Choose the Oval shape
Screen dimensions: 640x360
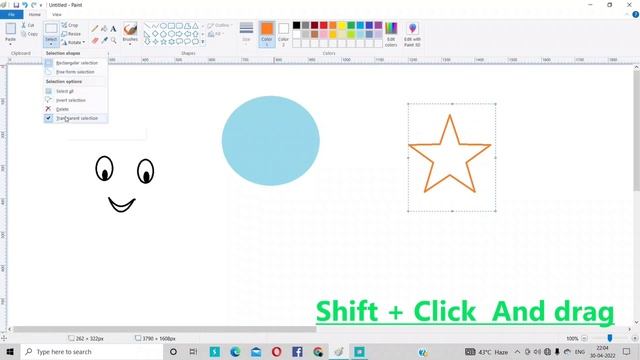163,26
